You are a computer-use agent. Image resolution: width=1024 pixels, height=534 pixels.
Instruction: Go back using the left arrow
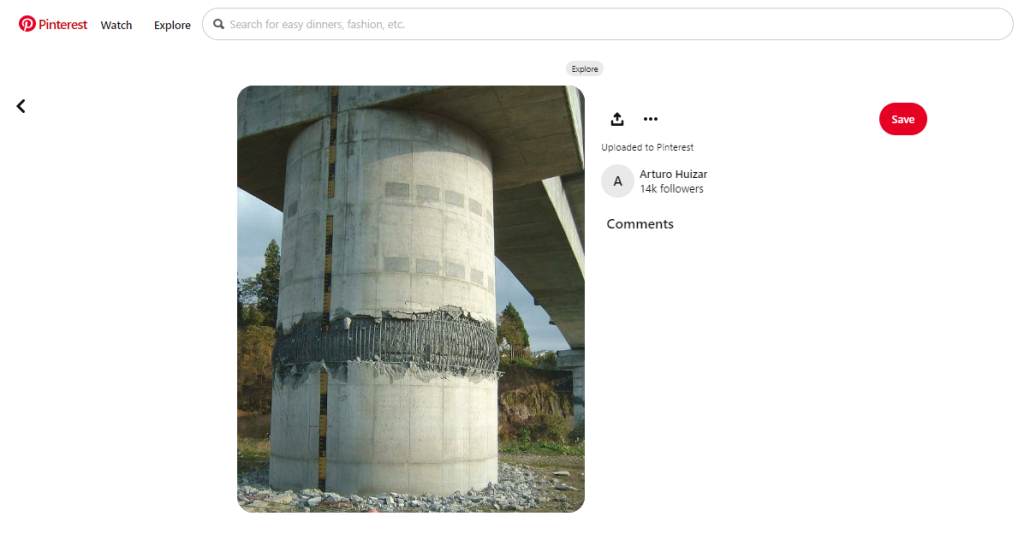[21, 106]
